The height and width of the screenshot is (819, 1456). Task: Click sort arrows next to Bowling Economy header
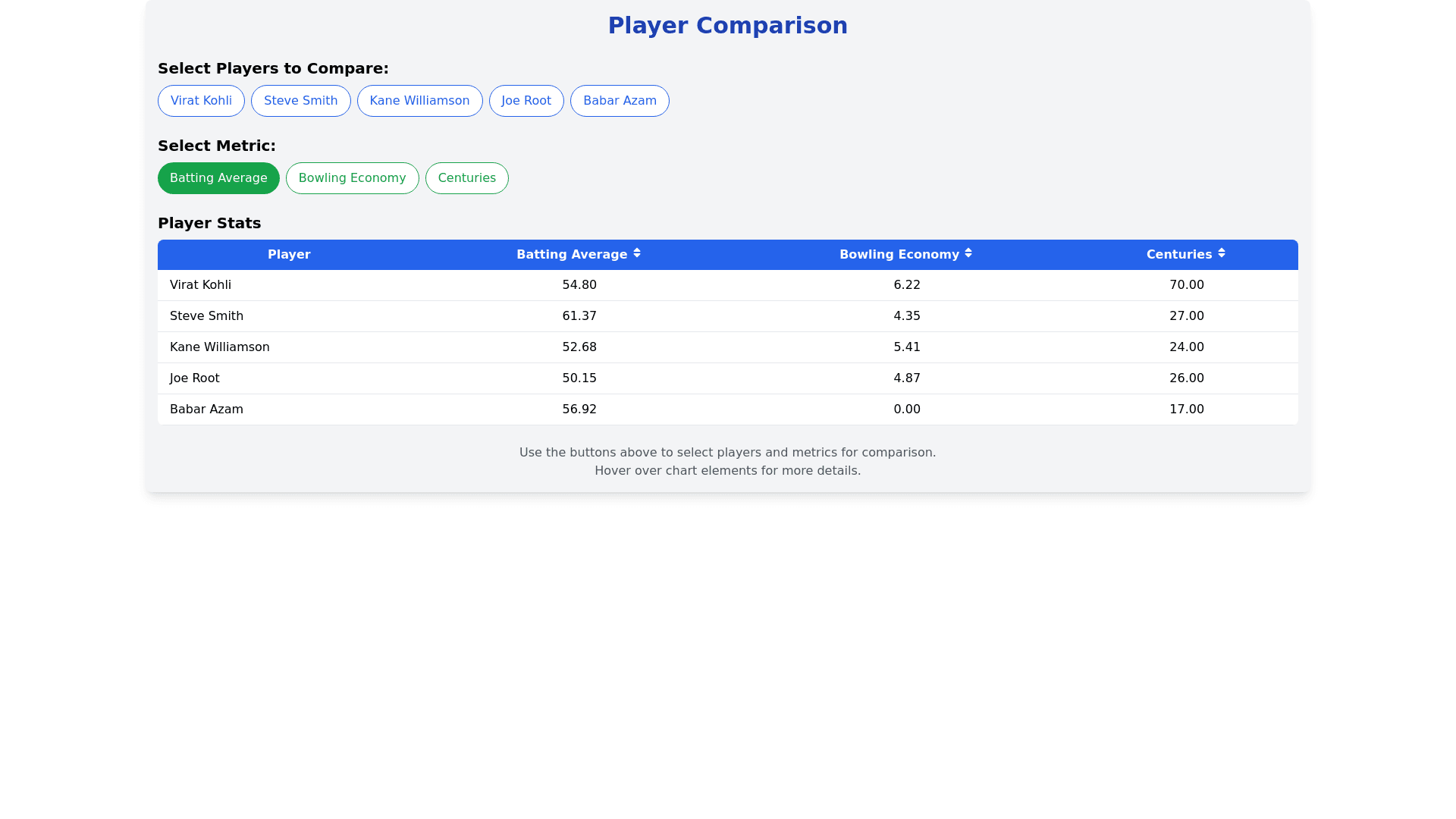[968, 253]
